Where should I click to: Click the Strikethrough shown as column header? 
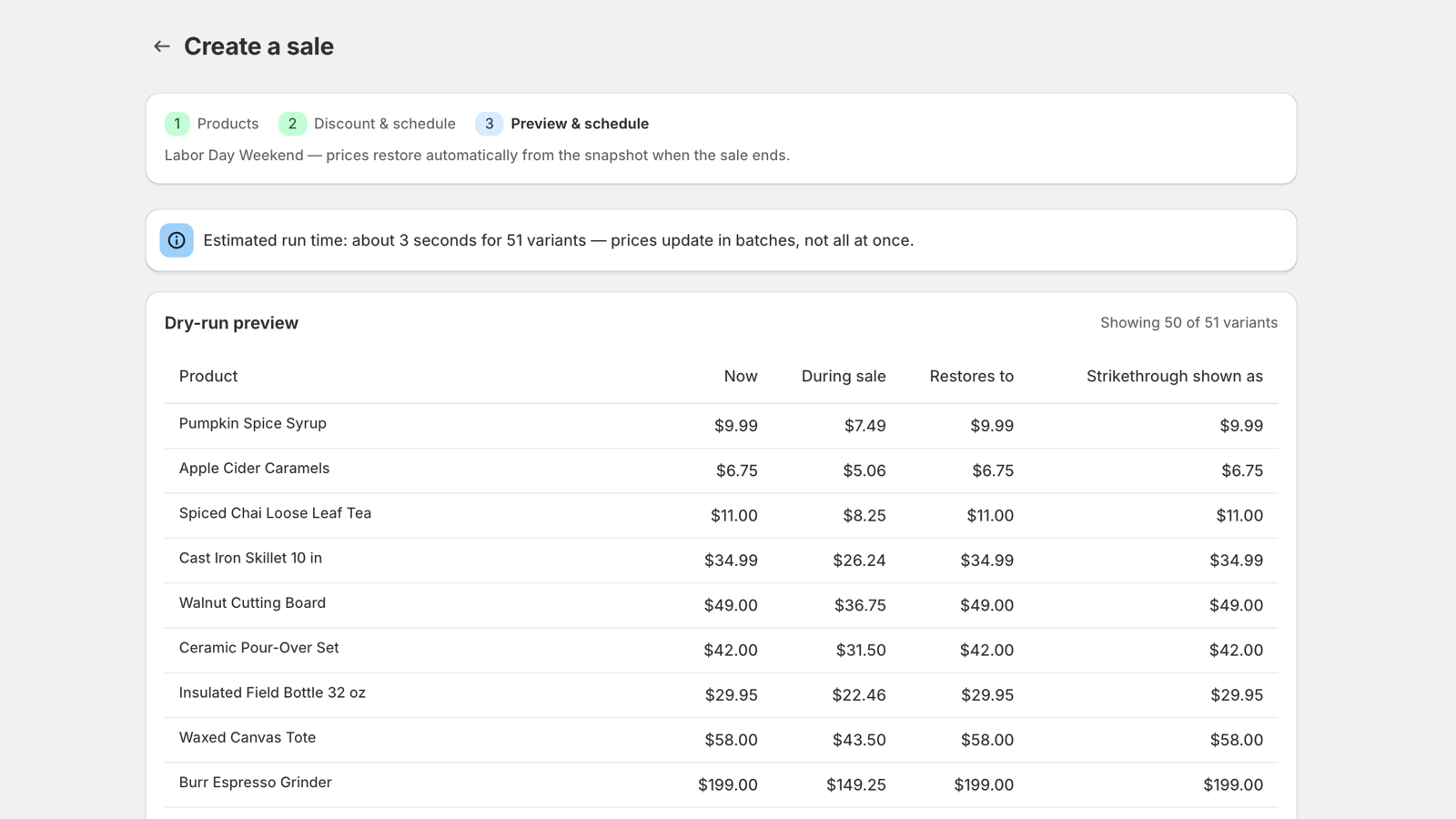coord(1175,377)
